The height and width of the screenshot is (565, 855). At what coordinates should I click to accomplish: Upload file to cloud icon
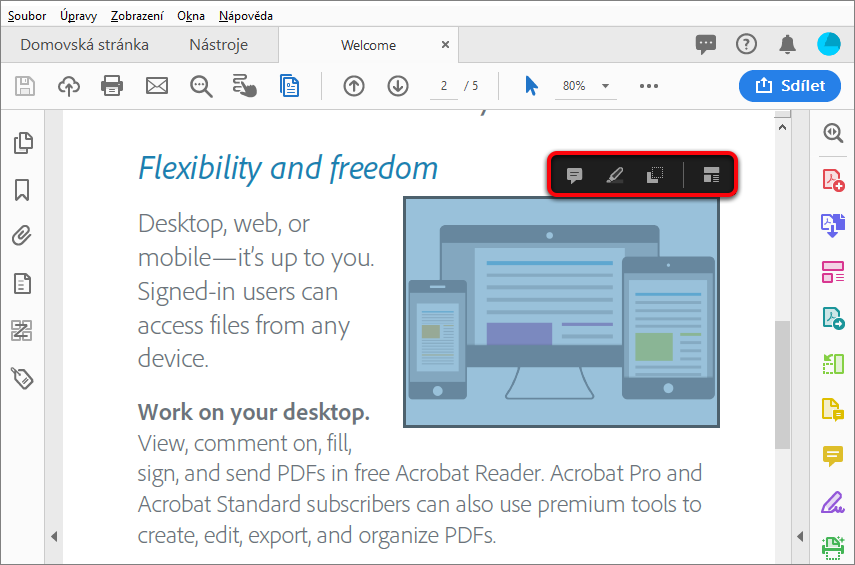[69, 86]
